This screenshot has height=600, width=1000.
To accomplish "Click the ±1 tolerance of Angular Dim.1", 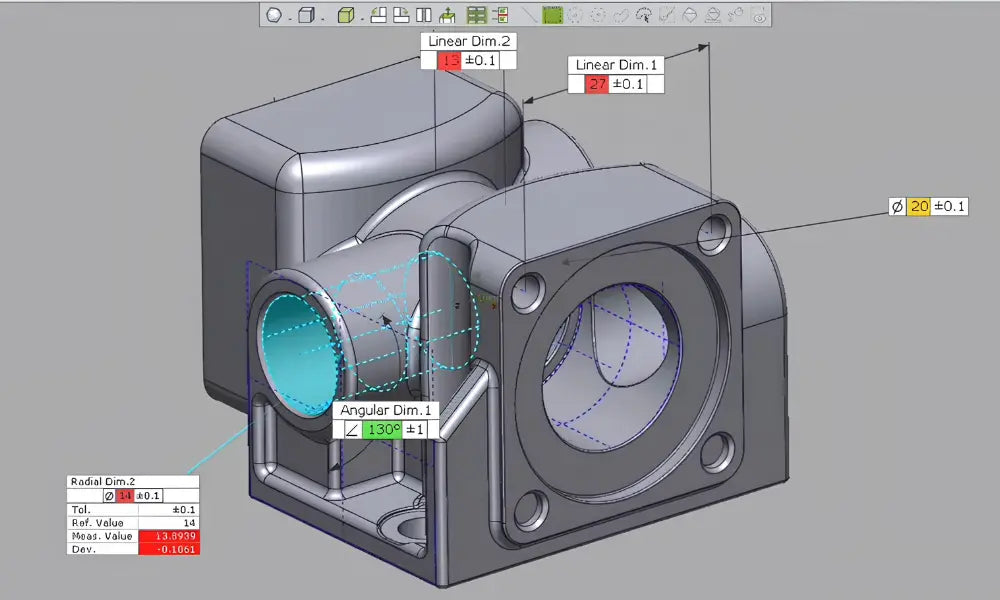I will click(415, 429).
